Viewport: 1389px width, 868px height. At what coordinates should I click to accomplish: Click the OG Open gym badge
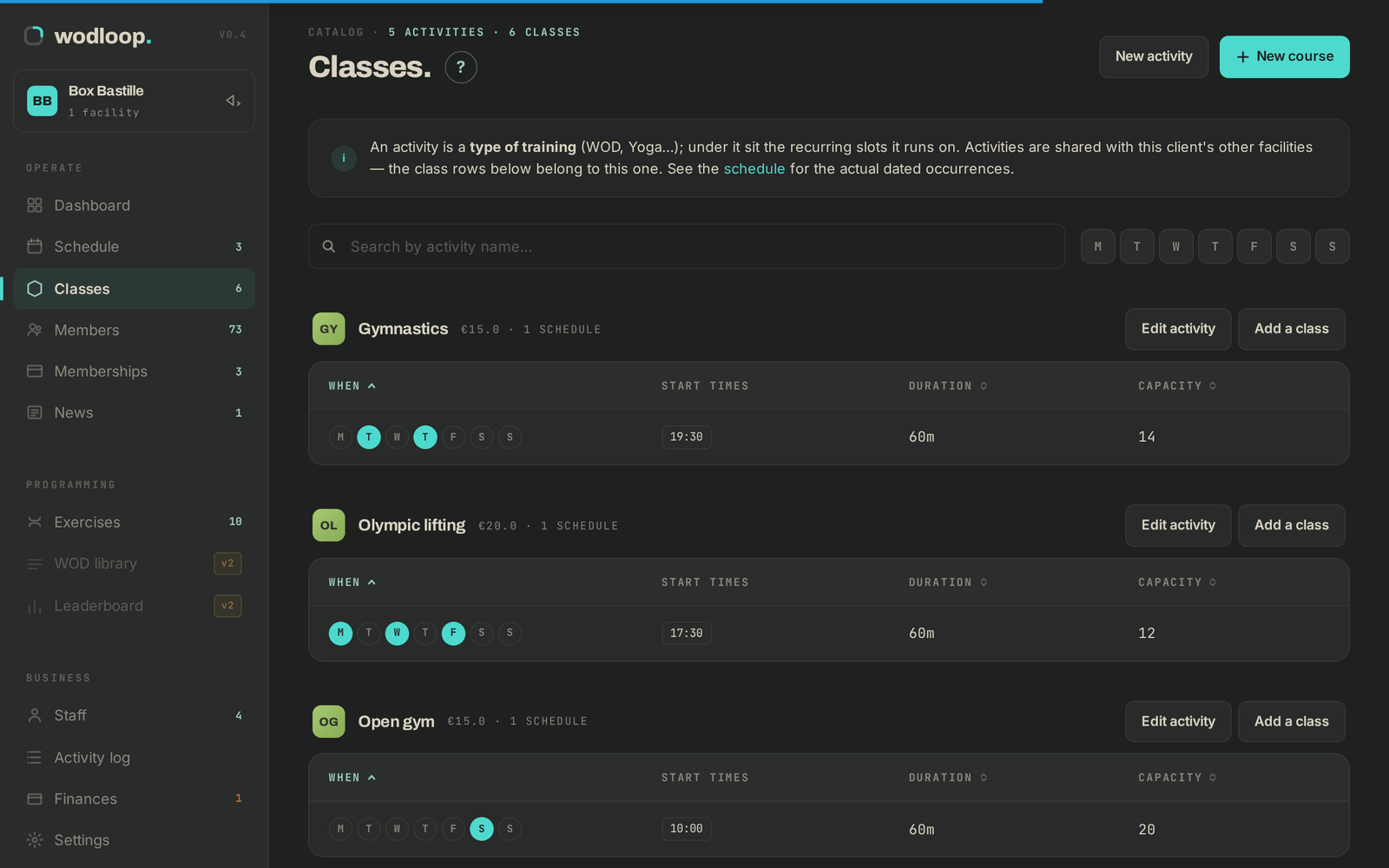click(x=329, y=721)
